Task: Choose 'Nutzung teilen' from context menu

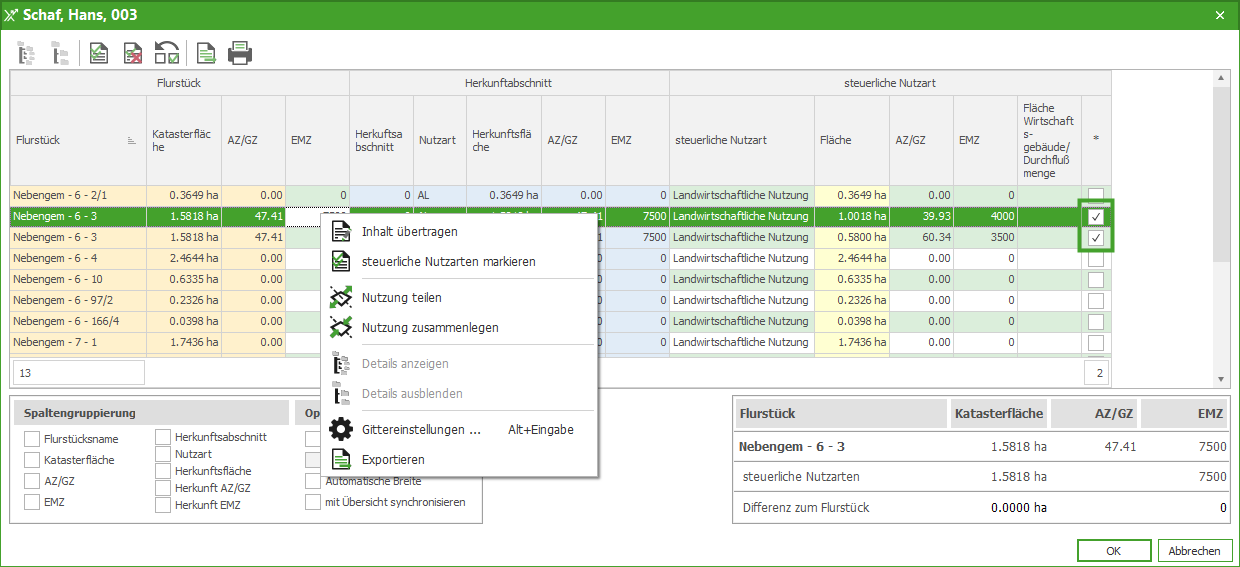Action: (x=401, y=297)
